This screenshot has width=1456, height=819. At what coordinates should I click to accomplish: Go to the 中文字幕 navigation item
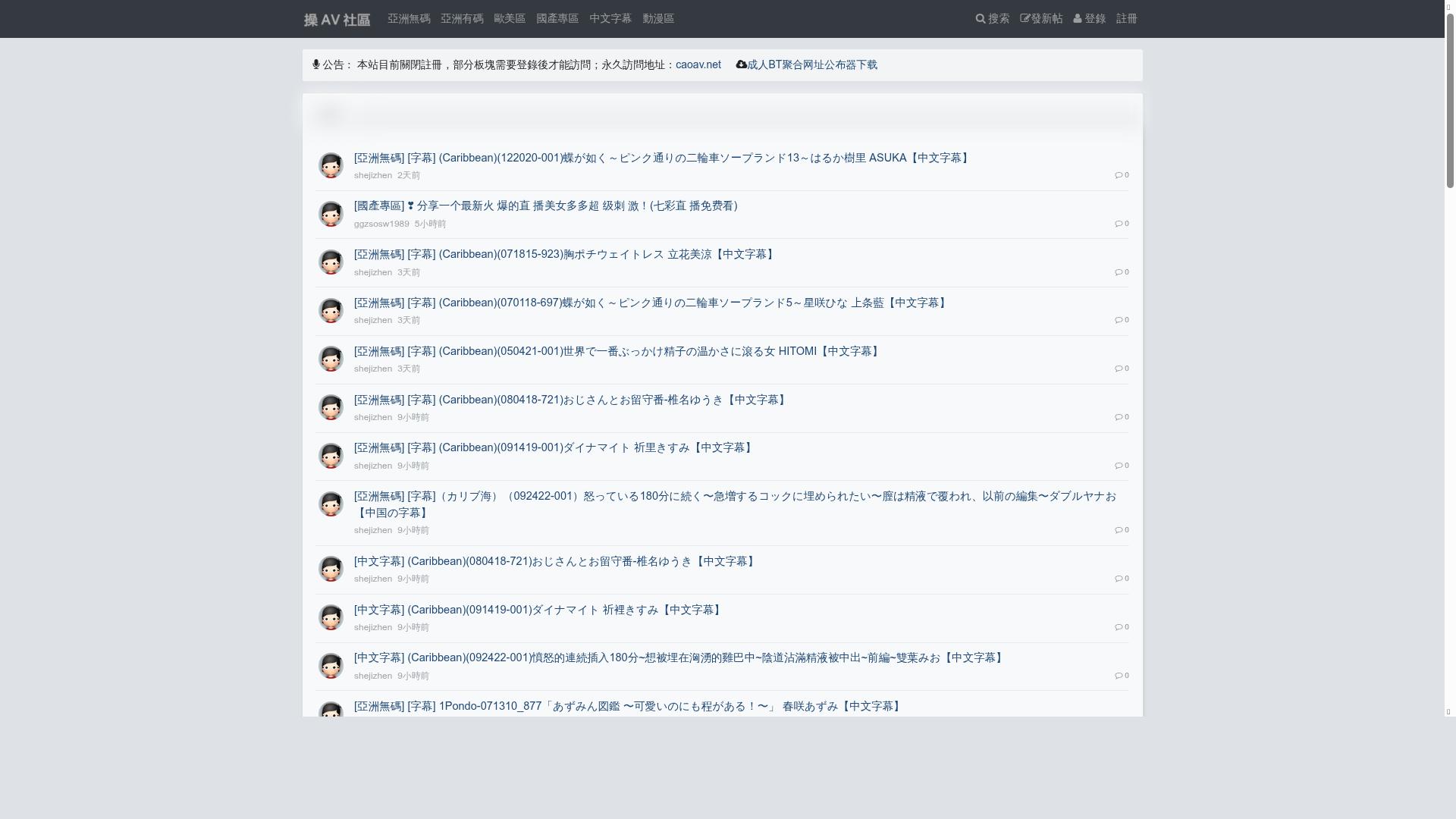click(610, 18)
